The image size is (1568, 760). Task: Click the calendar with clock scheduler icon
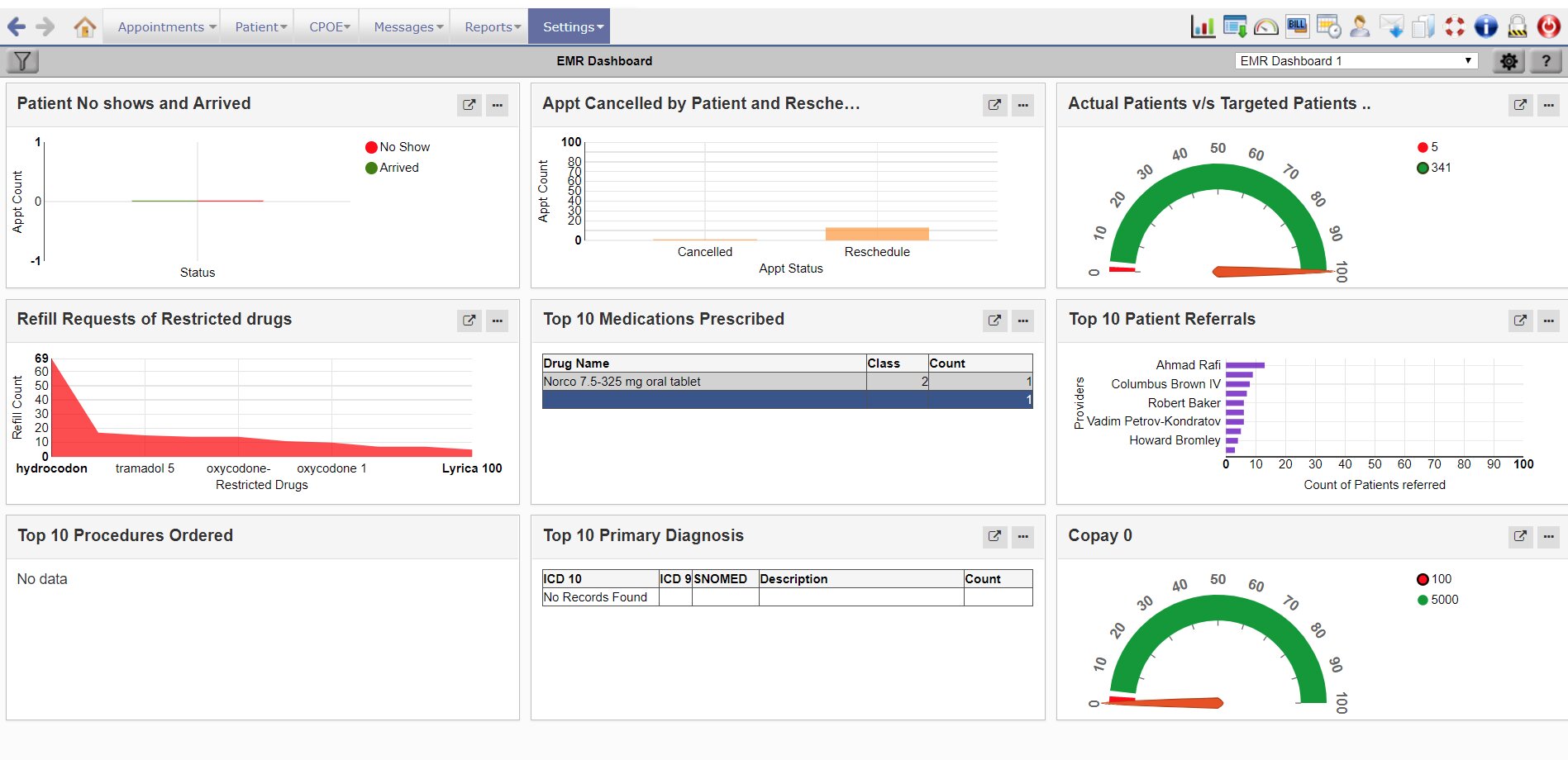[1328, 26]
